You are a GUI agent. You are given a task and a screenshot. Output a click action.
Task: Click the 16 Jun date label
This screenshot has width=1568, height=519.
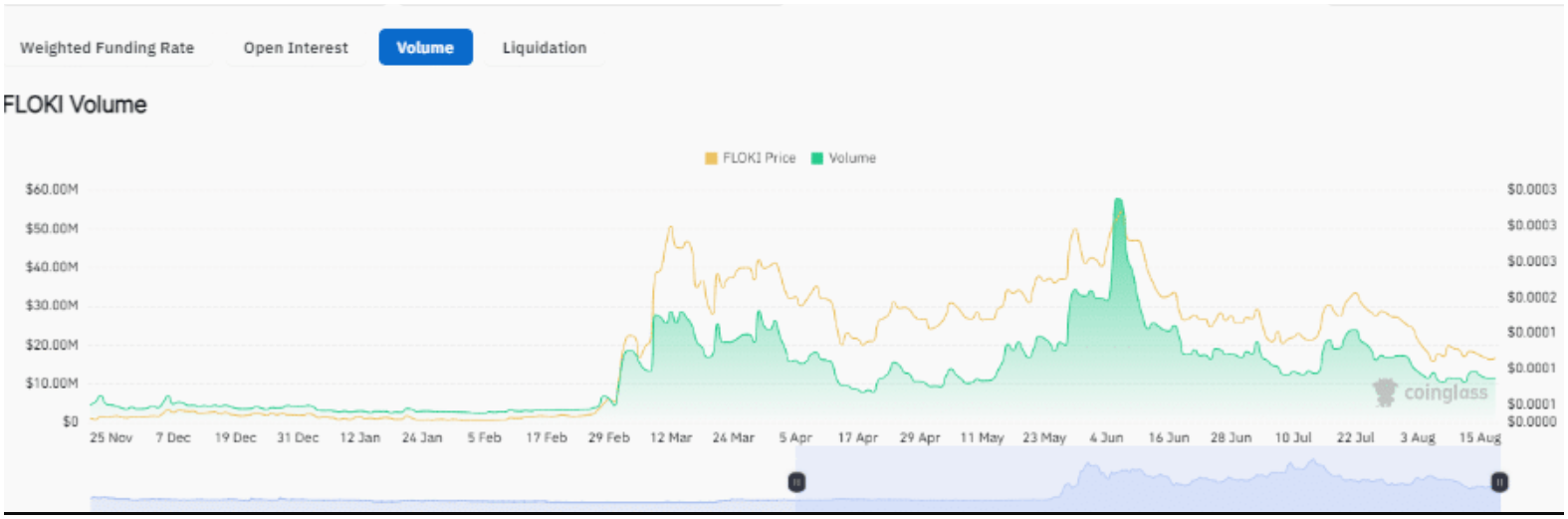pyautogui.click(x=1169, y=437)
